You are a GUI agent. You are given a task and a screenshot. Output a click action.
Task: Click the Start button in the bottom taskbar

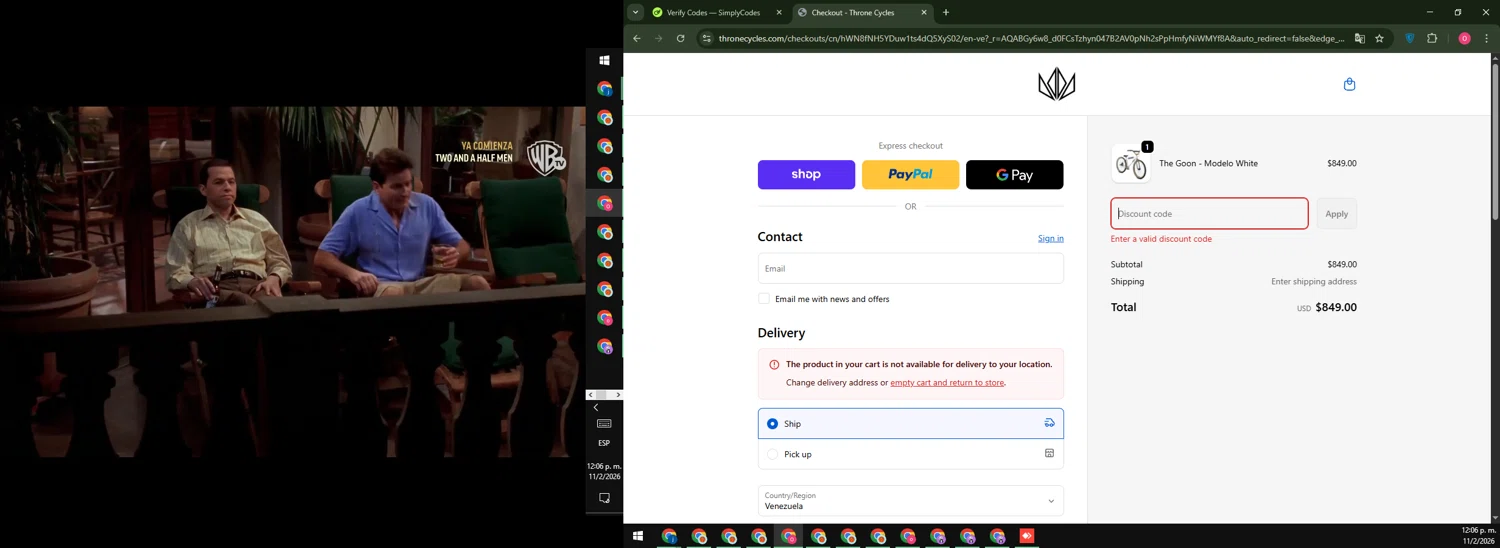tap(637, 536)
